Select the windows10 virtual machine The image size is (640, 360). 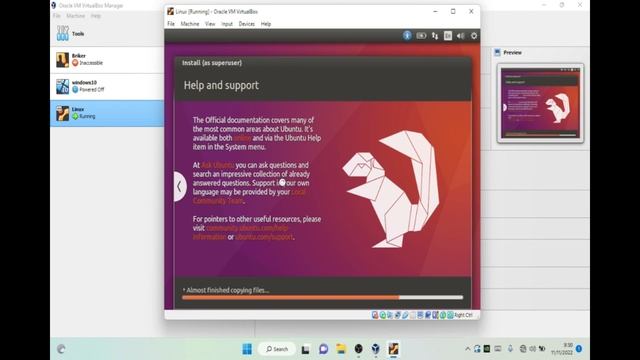click(107, 86)
